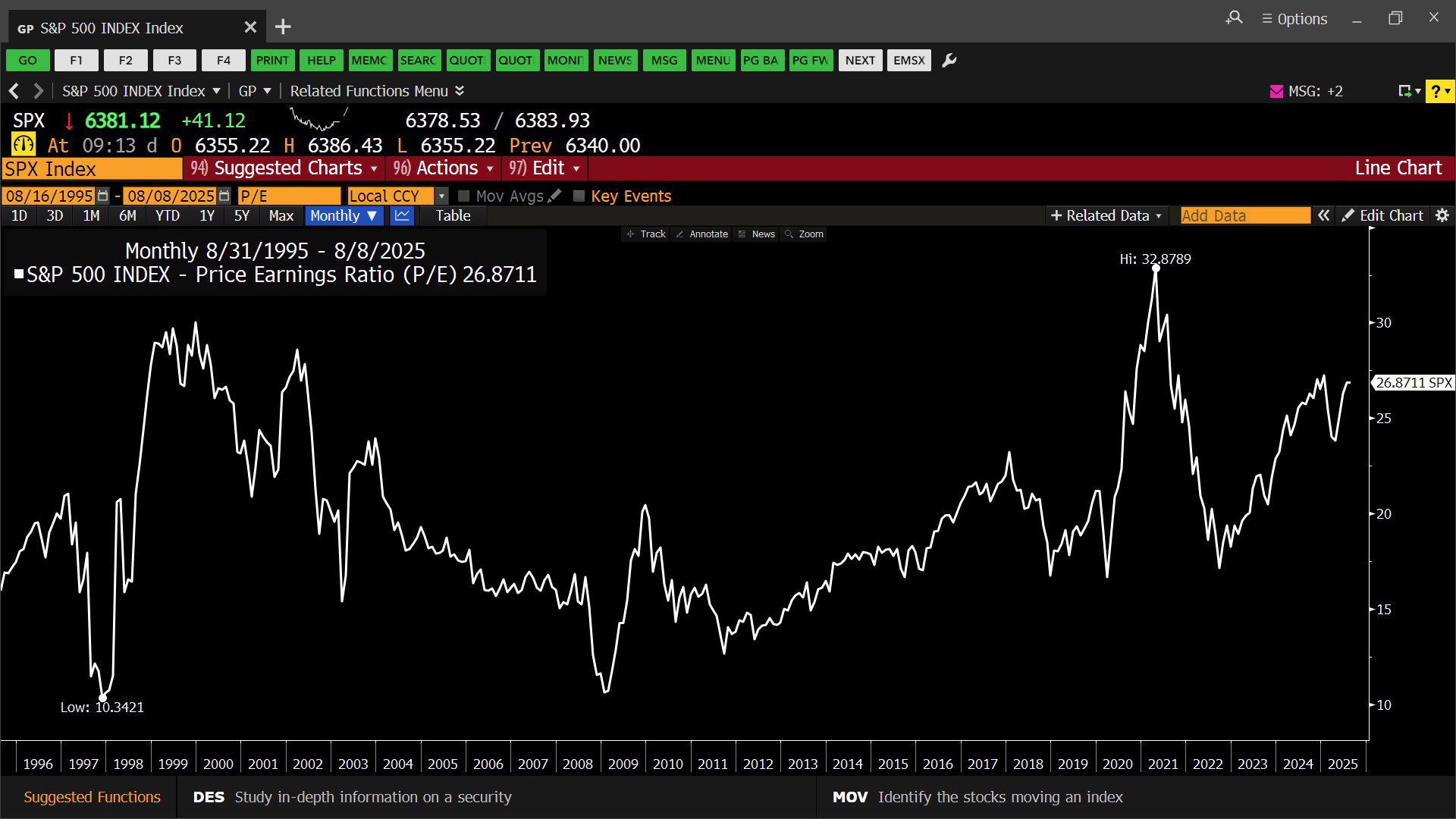This screenshot has height=819, width=1456.
Task: Open the Local CCY currency dropdown
Action: 441,196
